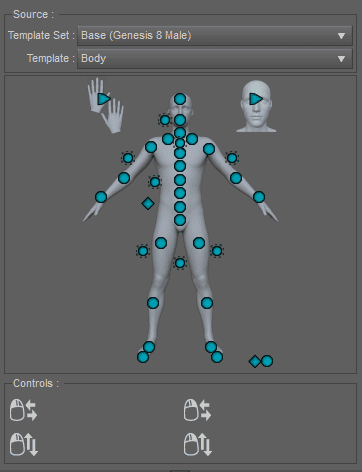This screenshot has width=362, height=472.
Task: Select the wrist node on the right-side arm
Action: tap(259, 197)
